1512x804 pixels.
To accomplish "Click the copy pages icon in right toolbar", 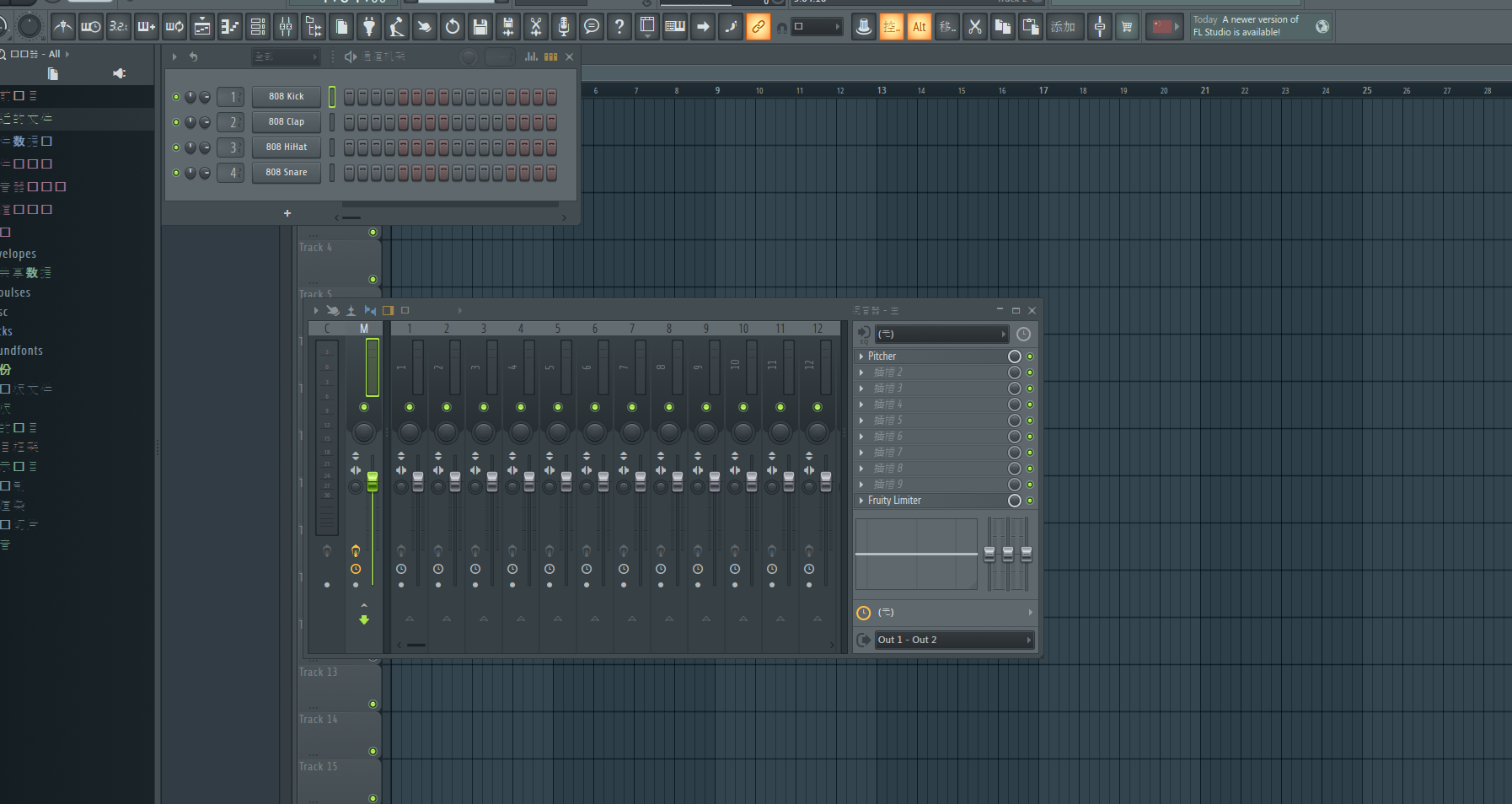I will pos(1003,27).
